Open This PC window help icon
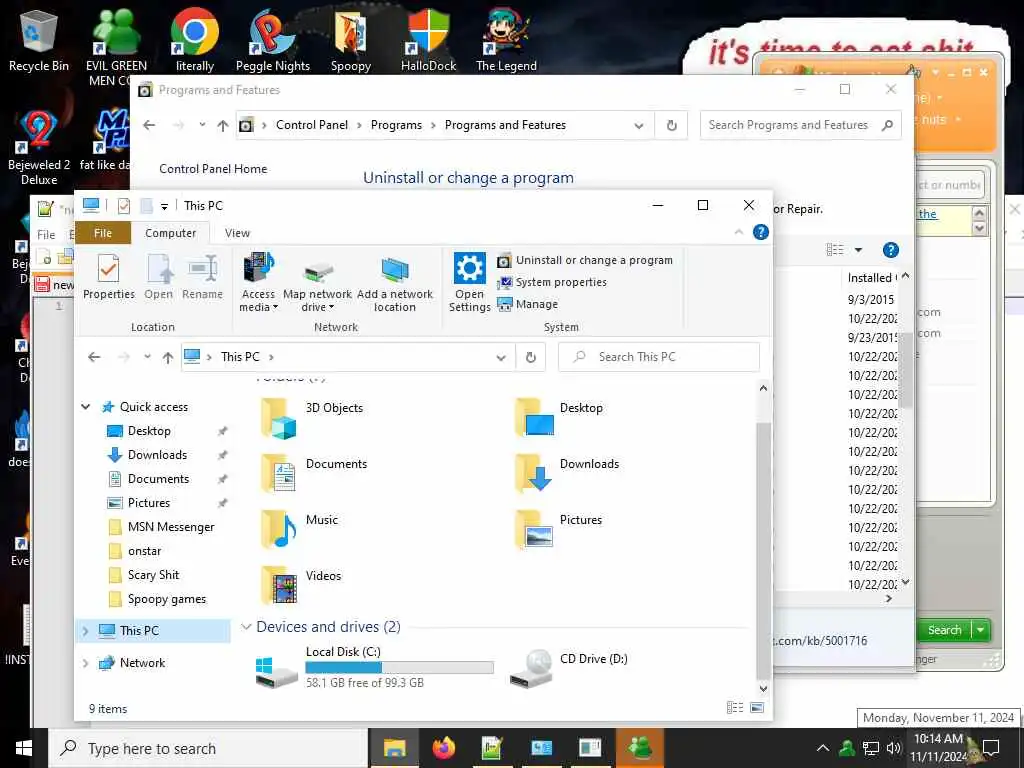 [761, 232]
